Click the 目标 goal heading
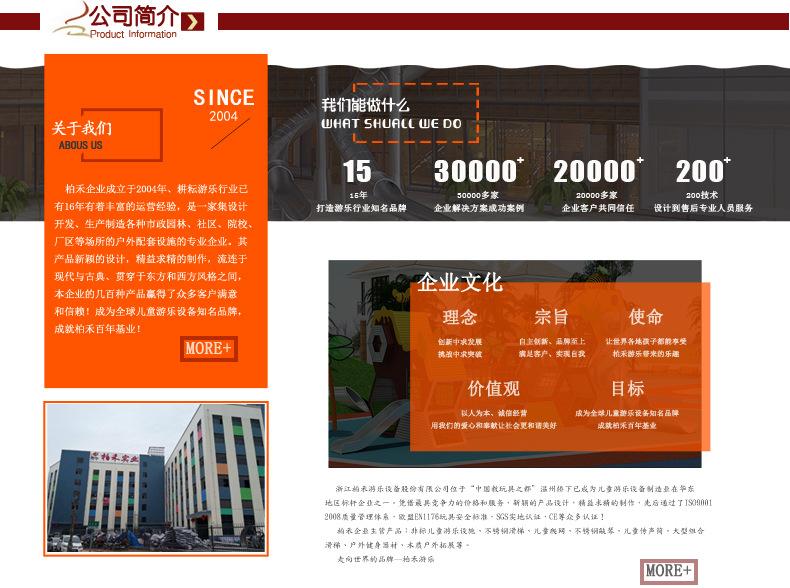 [x=627, y=388]
